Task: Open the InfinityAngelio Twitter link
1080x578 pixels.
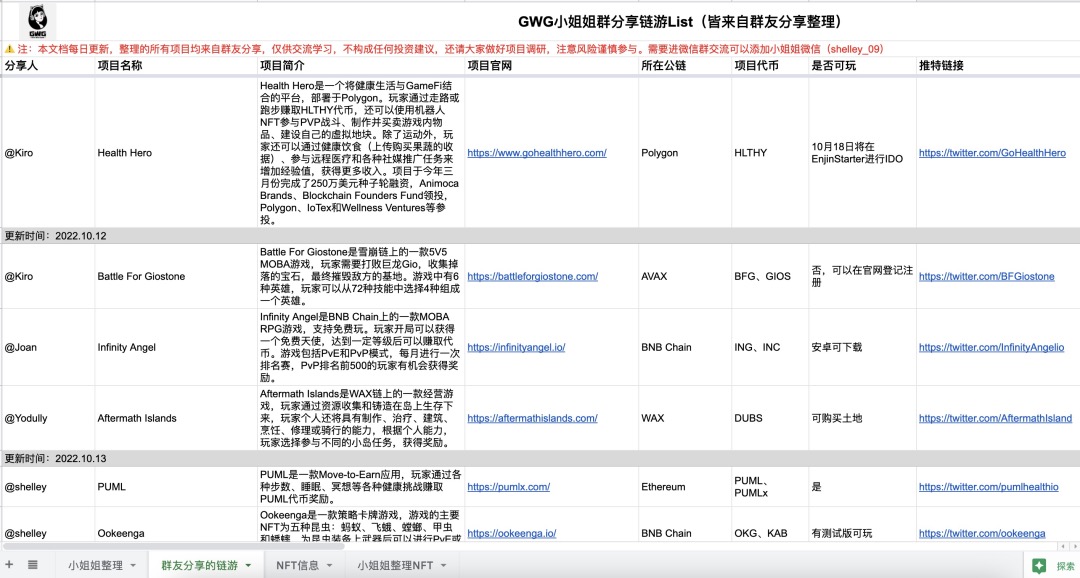Action: 991,347
